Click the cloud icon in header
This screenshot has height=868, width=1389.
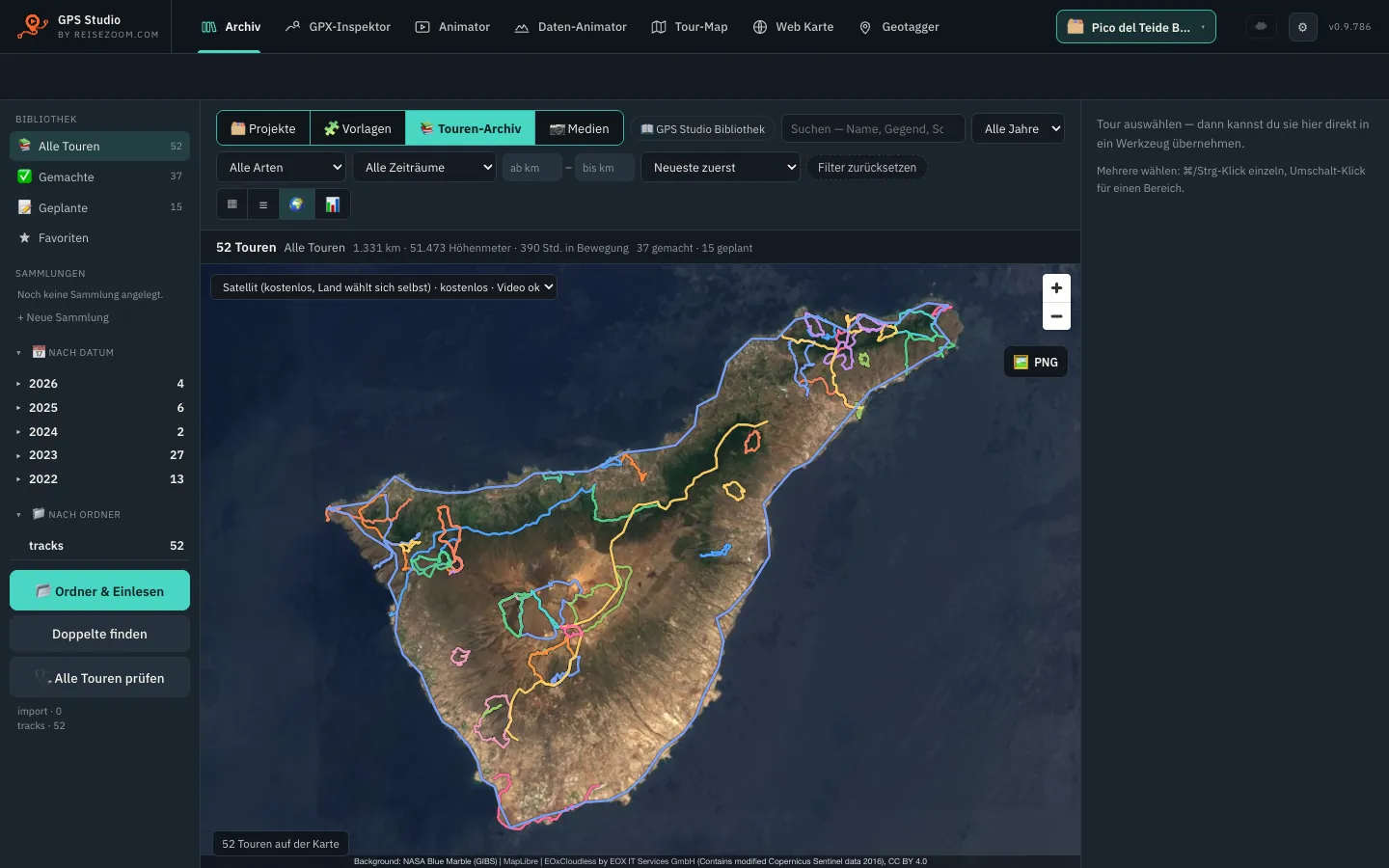point(1261,27)
